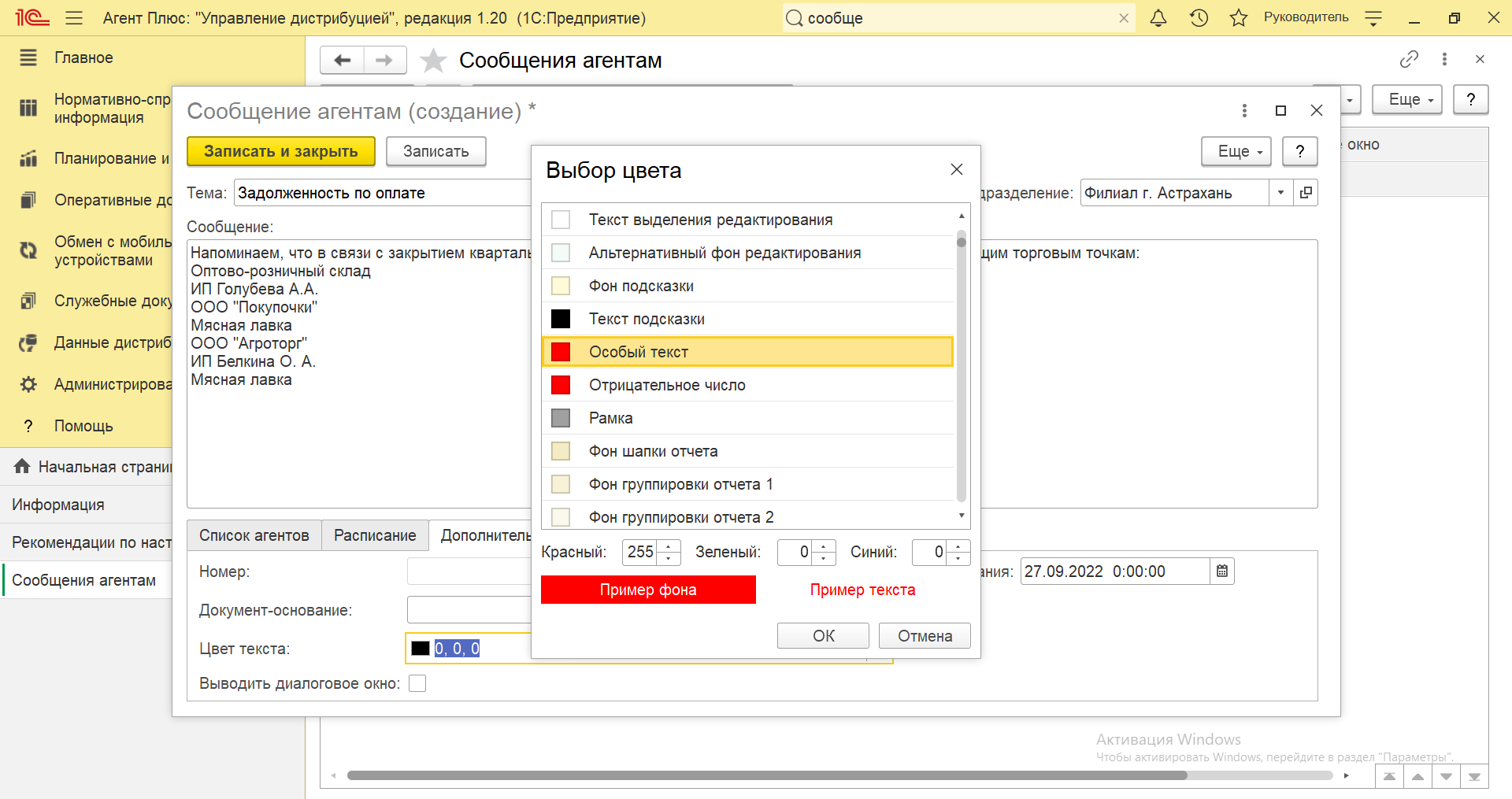The image size is (1512, 799).
Task: Open help in the message dialog
Action: click(1300, 151)
